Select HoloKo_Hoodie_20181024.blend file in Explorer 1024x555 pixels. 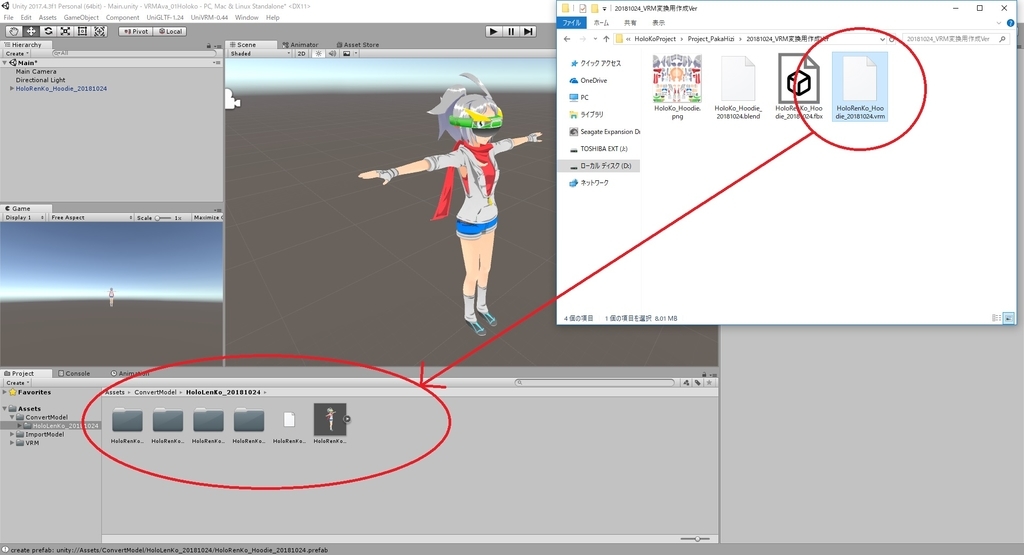[738, 87]
